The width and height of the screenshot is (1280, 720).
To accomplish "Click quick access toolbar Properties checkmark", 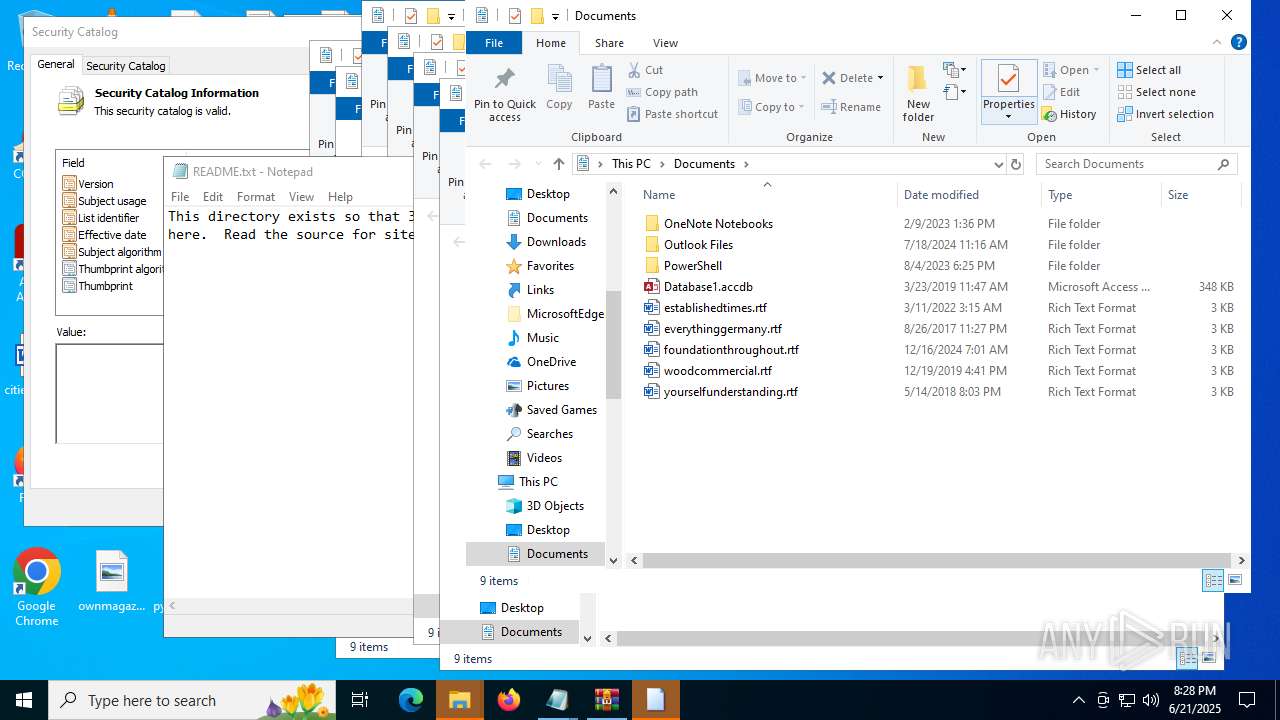I will click(x=515, y=16).
